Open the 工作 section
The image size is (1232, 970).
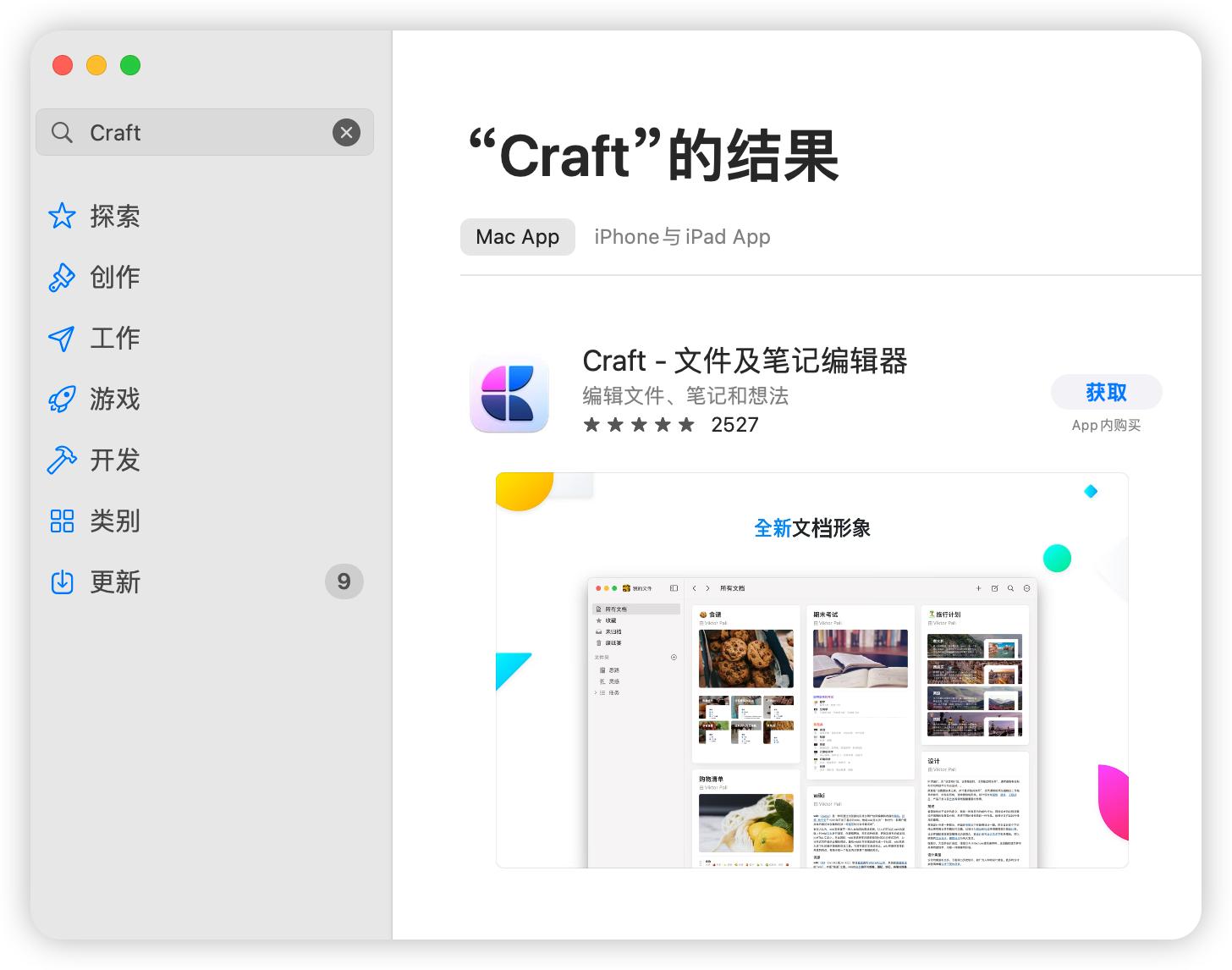[114, 339]
